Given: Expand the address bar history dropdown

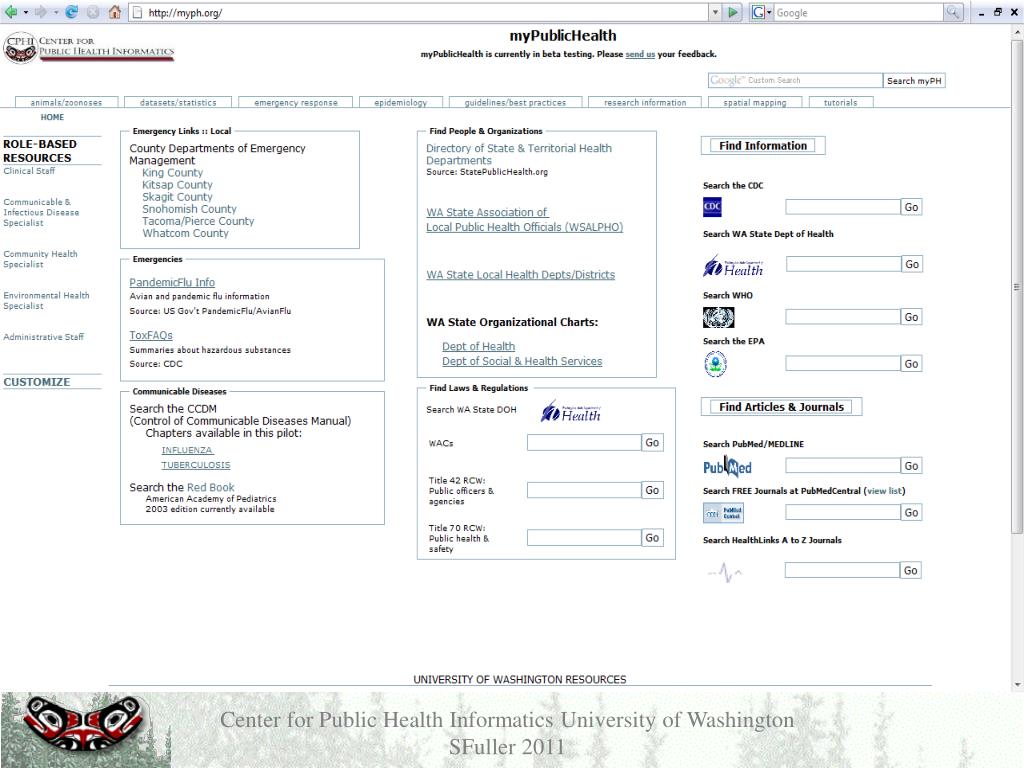Looking at the screenshot, I should tap(716, 12).
